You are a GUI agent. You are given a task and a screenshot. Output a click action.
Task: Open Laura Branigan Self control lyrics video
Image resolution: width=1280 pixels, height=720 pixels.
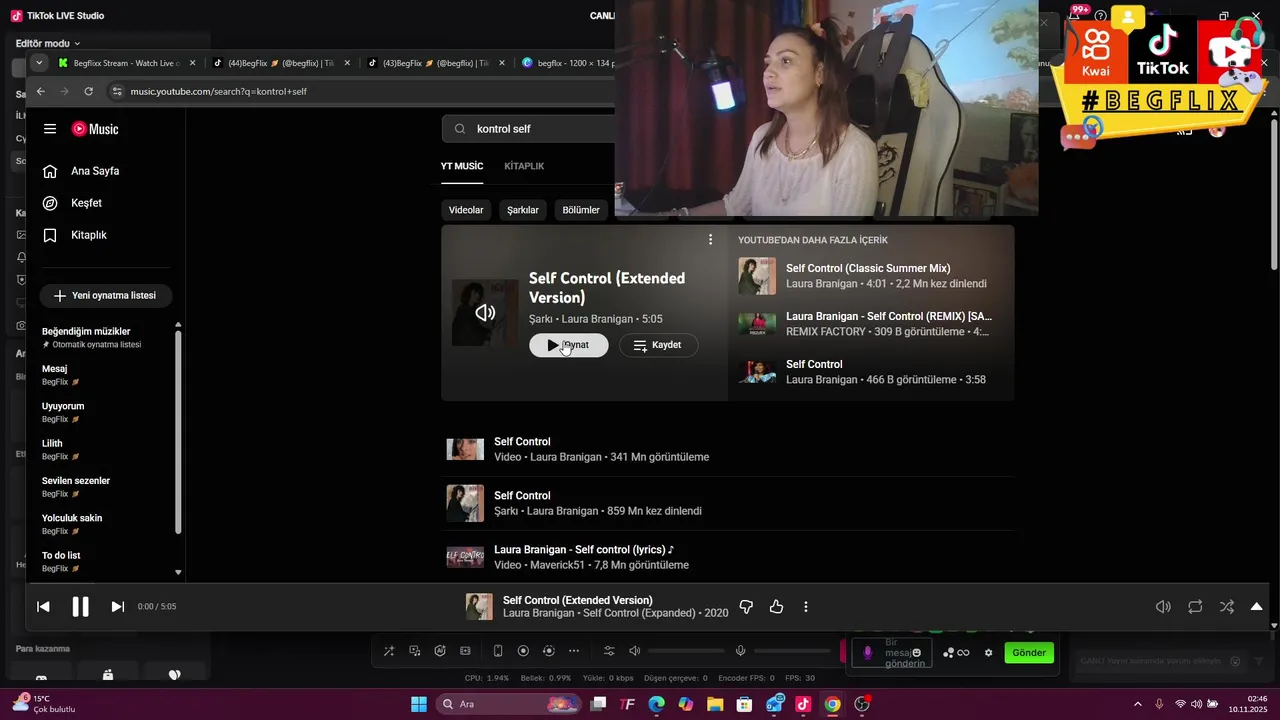[x=728, y=557]
